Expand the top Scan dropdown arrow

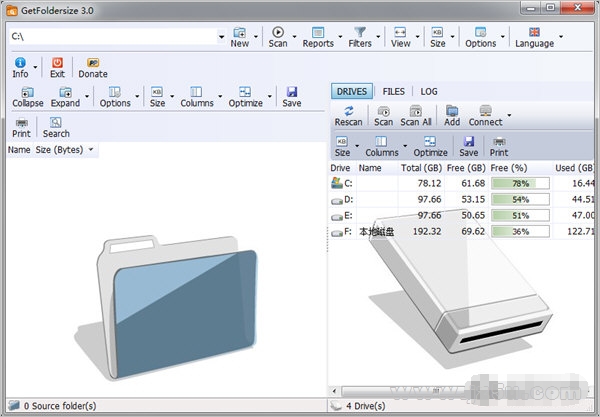click(295, 37)
